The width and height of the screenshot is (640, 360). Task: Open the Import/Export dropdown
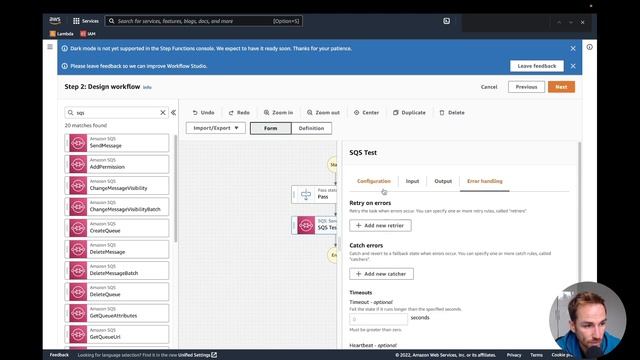click(216, 128)
